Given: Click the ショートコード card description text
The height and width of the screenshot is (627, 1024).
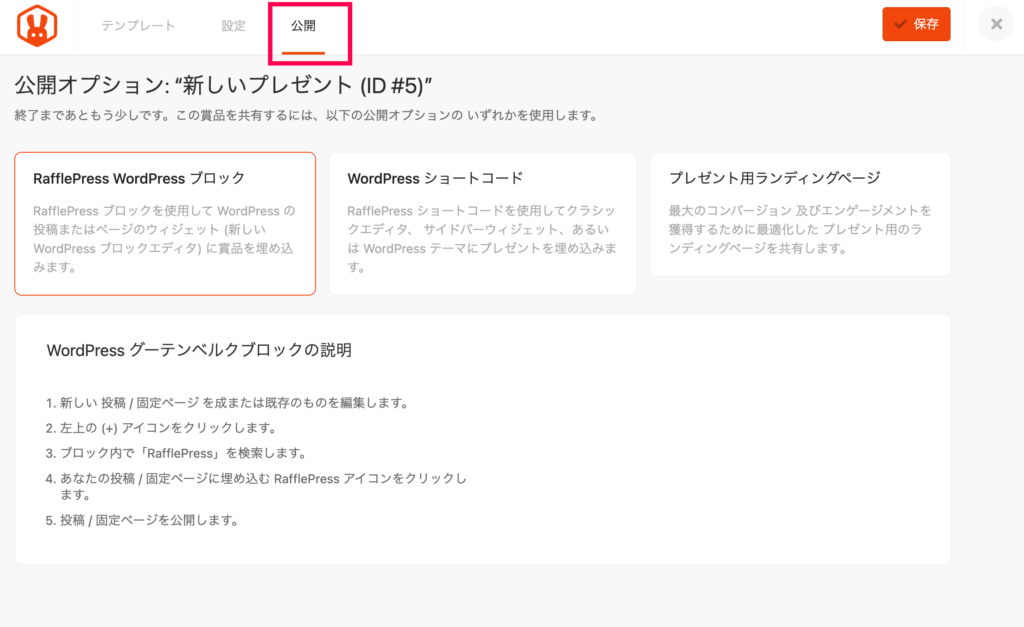Looking at the screenshot, I should (482, 238).
